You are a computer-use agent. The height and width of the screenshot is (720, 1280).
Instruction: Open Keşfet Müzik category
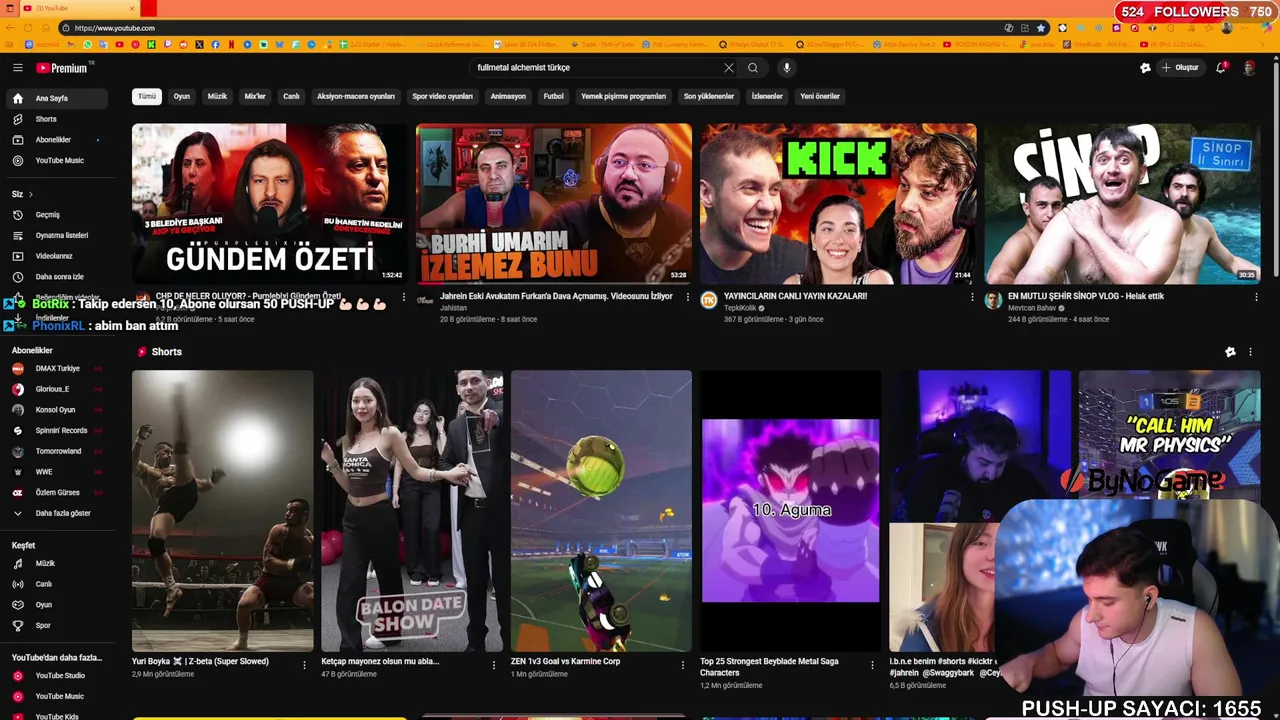tap(57, 563)
